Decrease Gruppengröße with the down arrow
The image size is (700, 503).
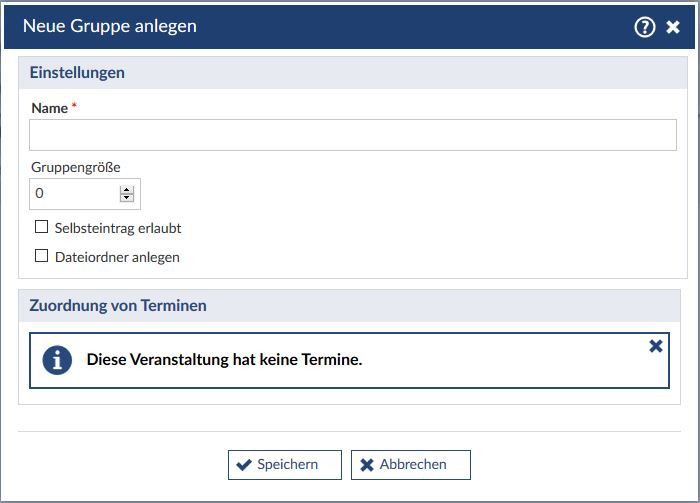(x=127, y=198)
